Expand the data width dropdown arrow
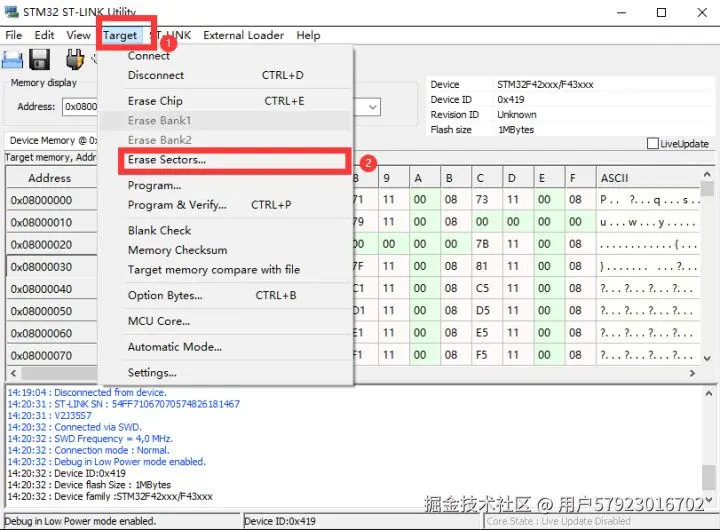The image size is (720, 530). click(x=373, y=107)
